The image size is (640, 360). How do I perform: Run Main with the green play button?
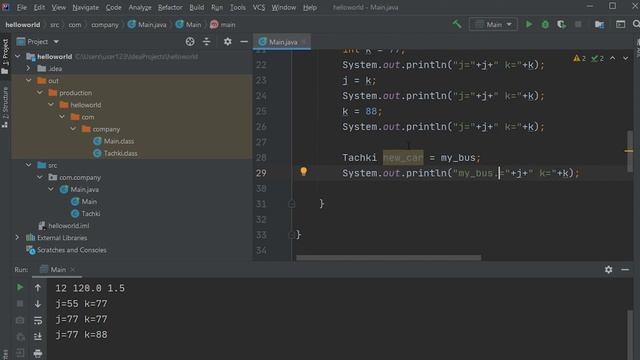coord(529,24)
